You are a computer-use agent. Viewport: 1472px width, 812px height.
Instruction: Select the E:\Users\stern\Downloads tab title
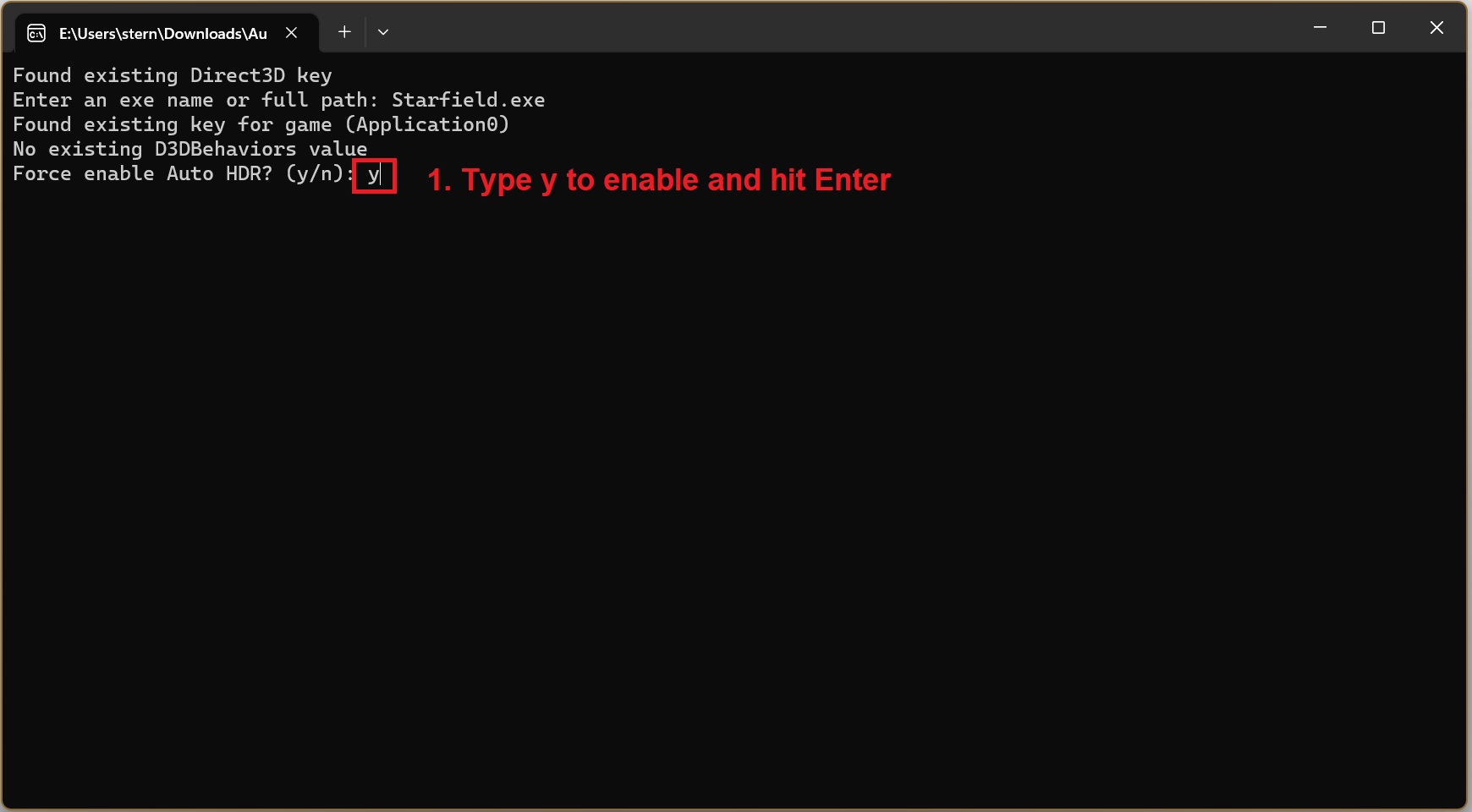pyautogui.click(x=162, y=34)
